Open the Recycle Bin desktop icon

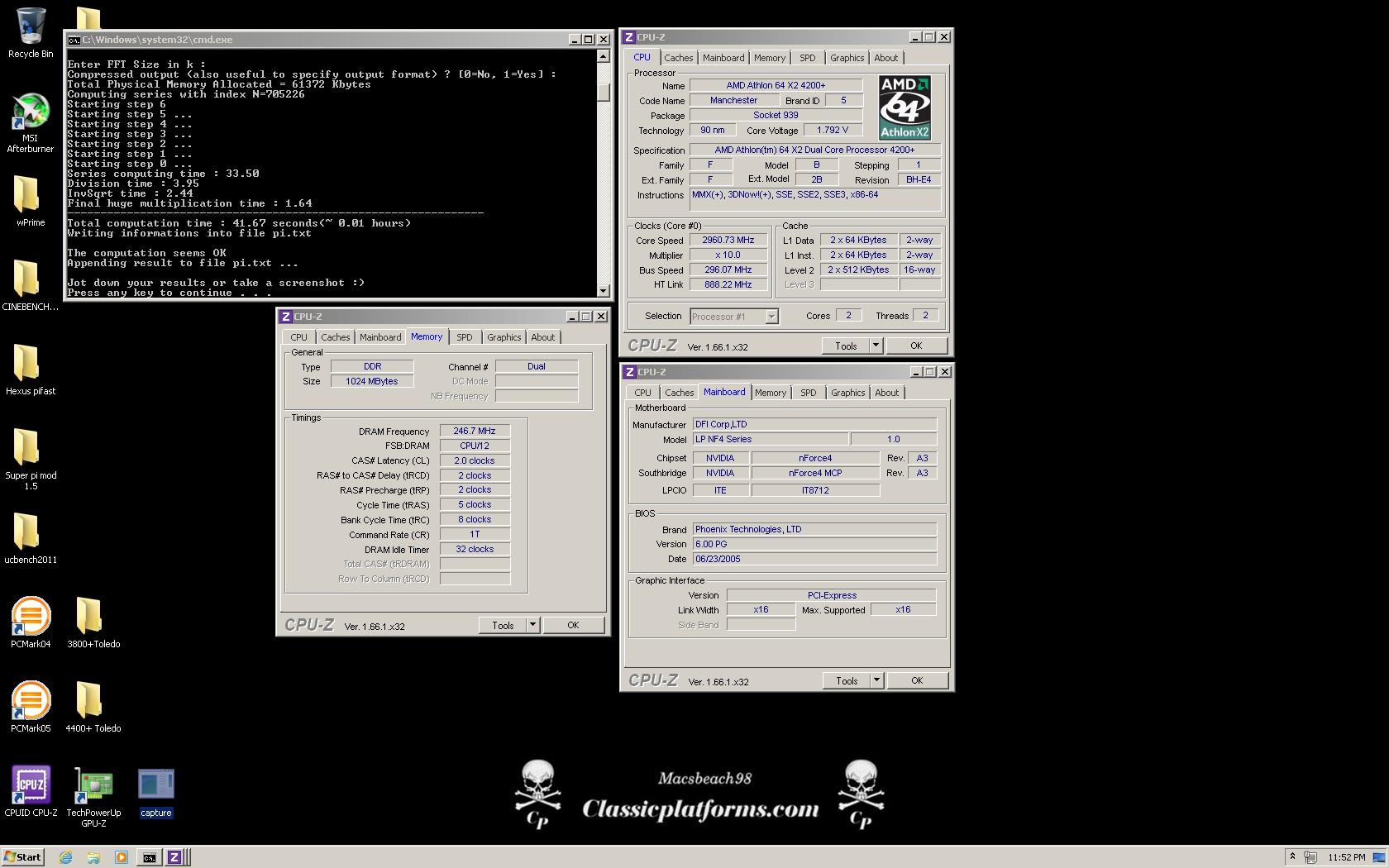pyautogui.click(x=31, y=33)
